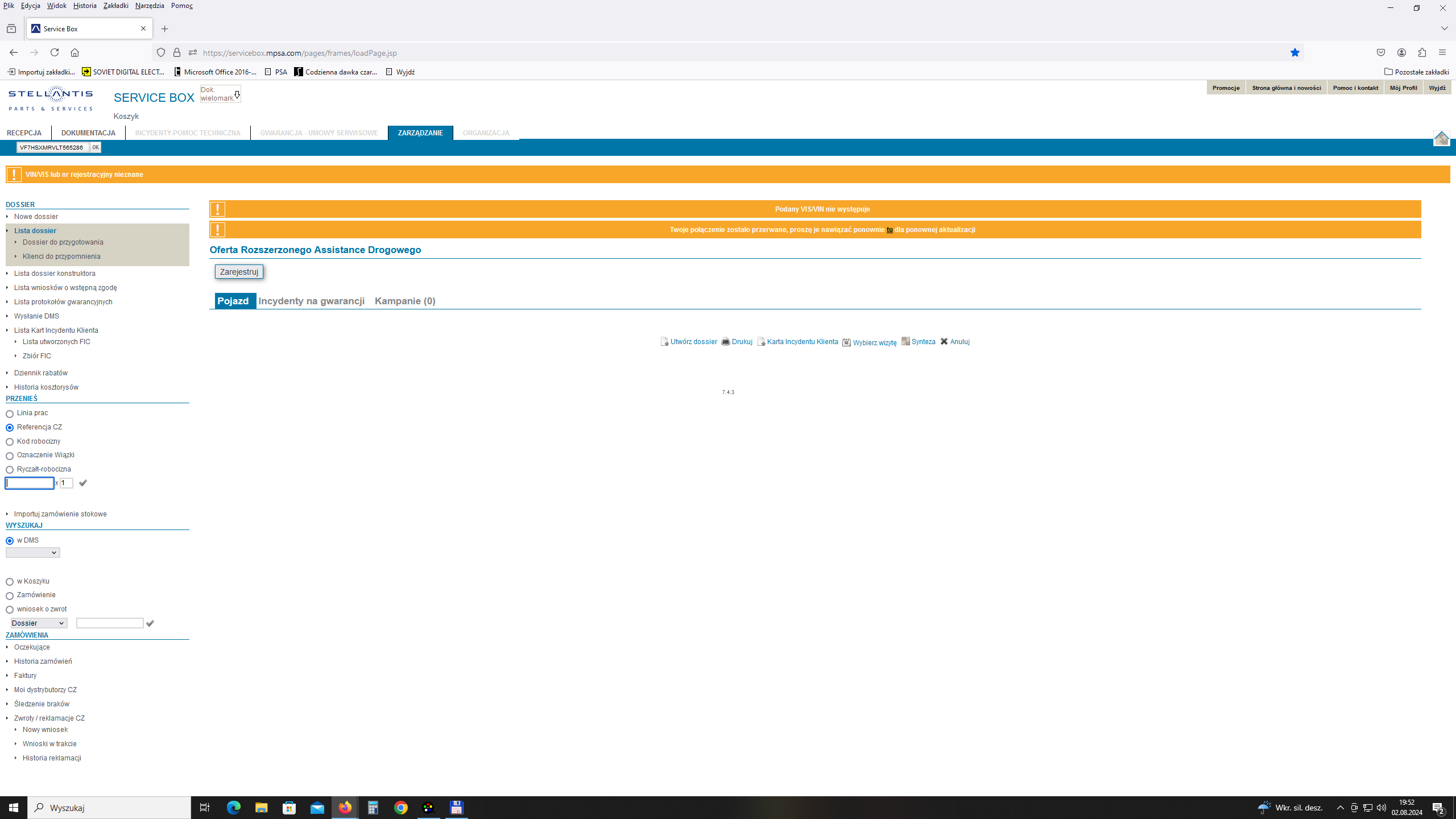Viewport: 1456px width, 819px height.
Task: Click the 'tu' reconnect link
Action: coord(890,230)
